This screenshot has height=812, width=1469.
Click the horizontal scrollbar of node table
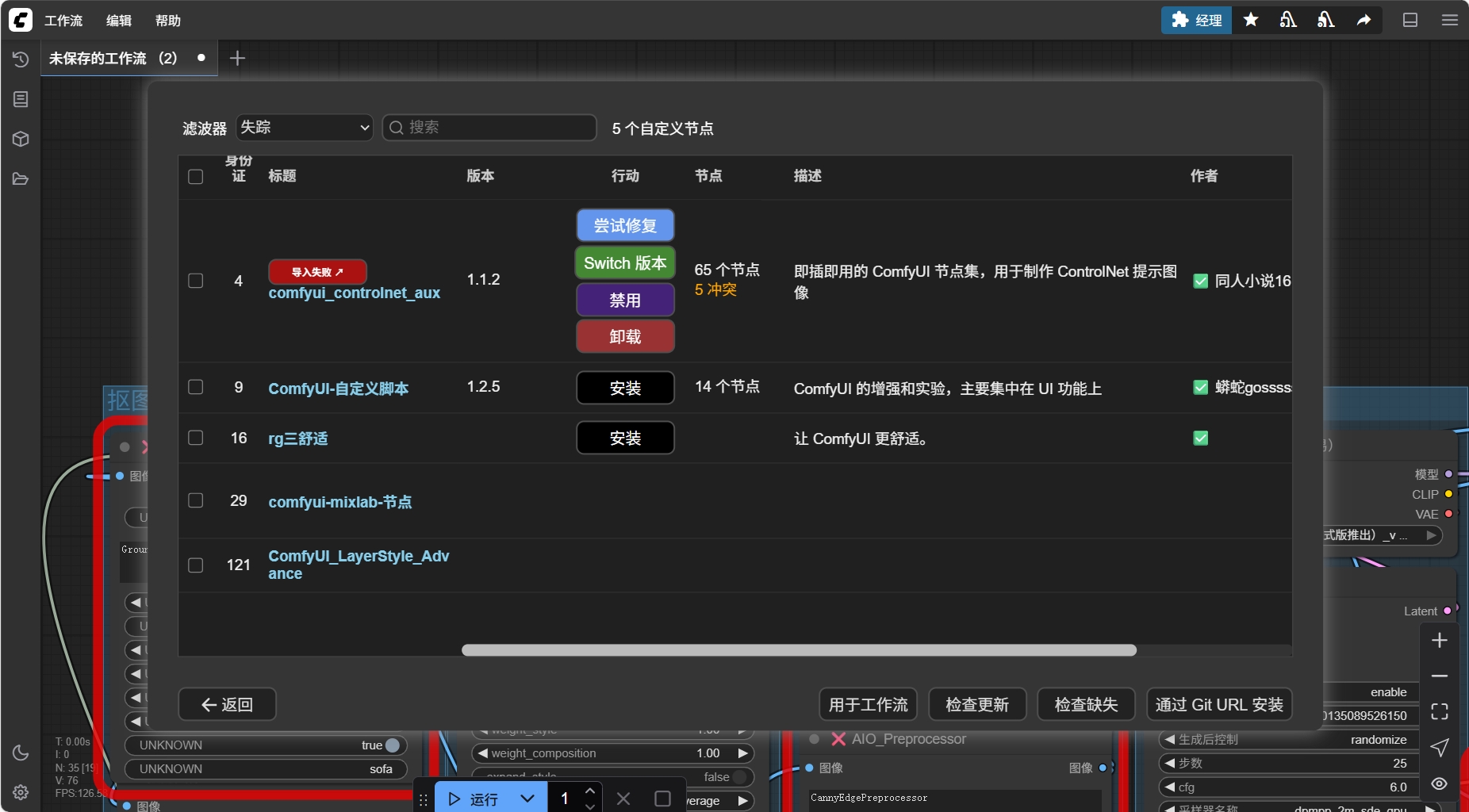pos(799,650)
